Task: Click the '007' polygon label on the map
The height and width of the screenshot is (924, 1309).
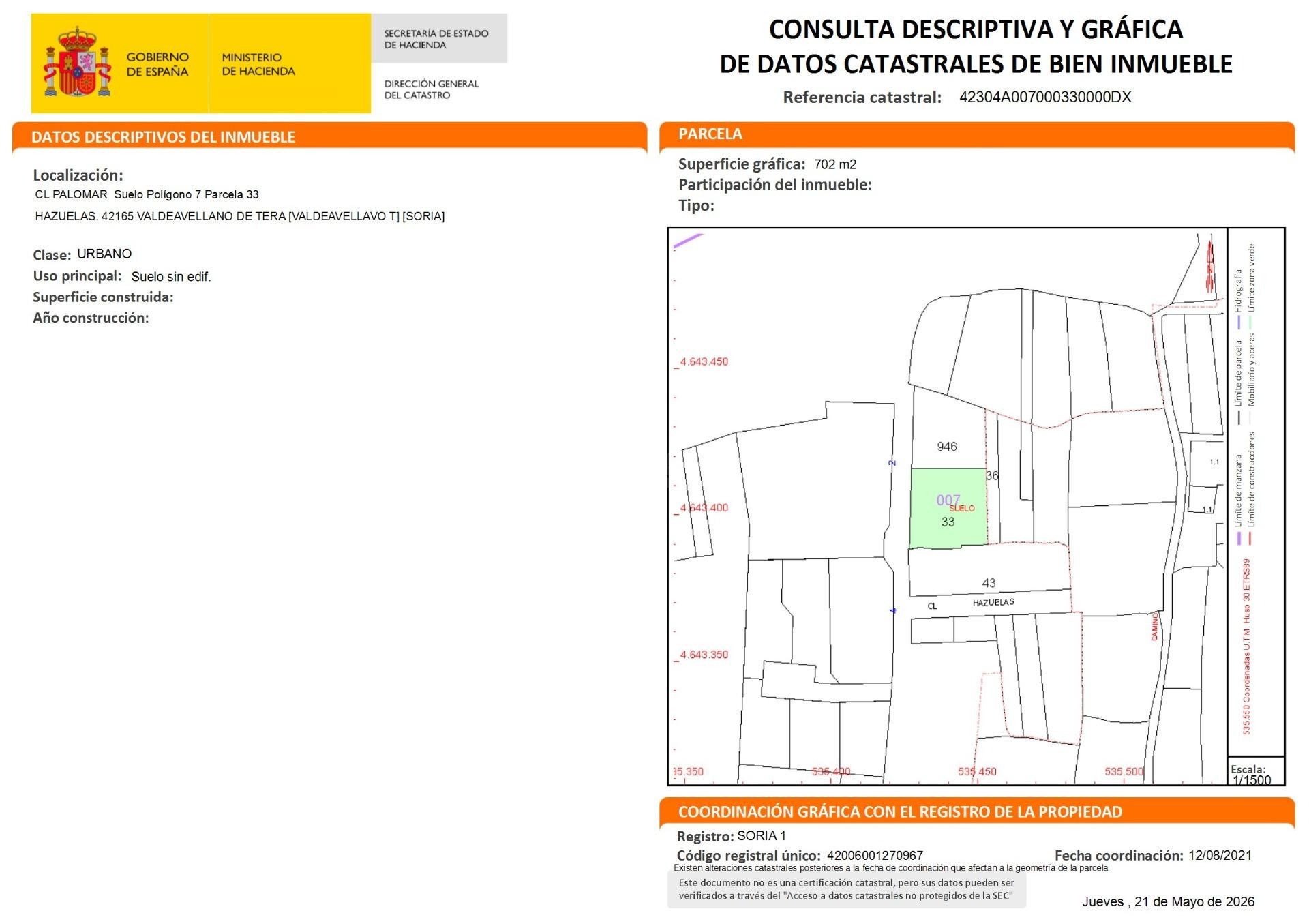Action: [948, 501]
